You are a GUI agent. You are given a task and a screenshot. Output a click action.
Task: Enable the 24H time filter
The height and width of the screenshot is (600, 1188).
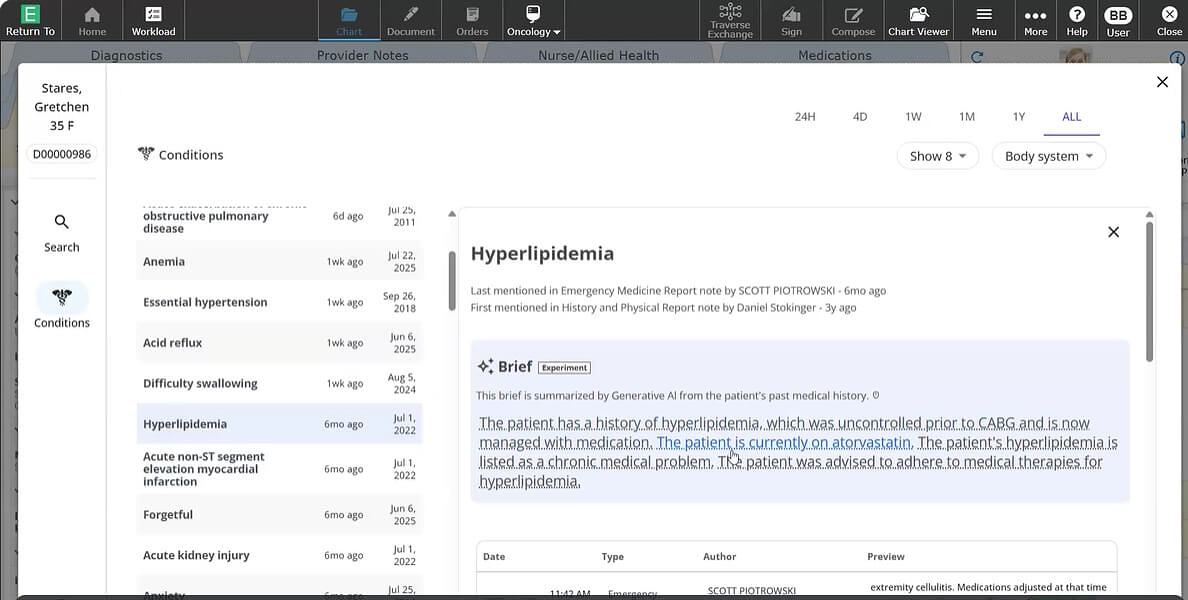[805, 116]
